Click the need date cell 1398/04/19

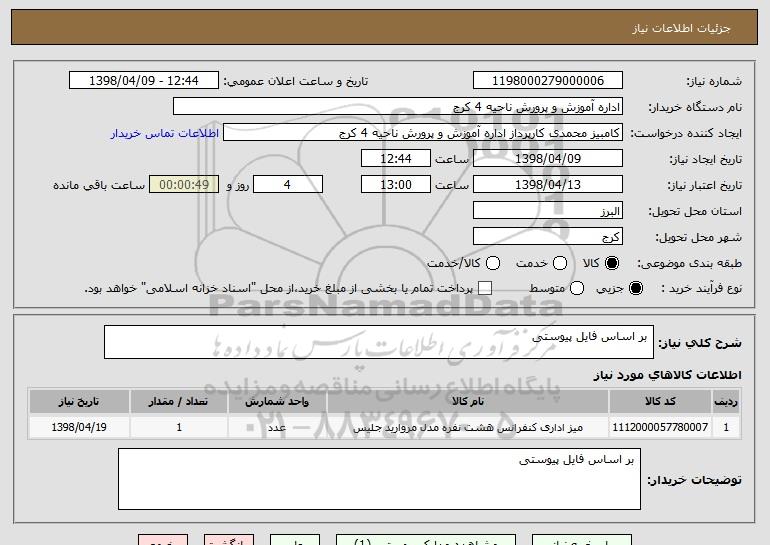pos(79,427)
